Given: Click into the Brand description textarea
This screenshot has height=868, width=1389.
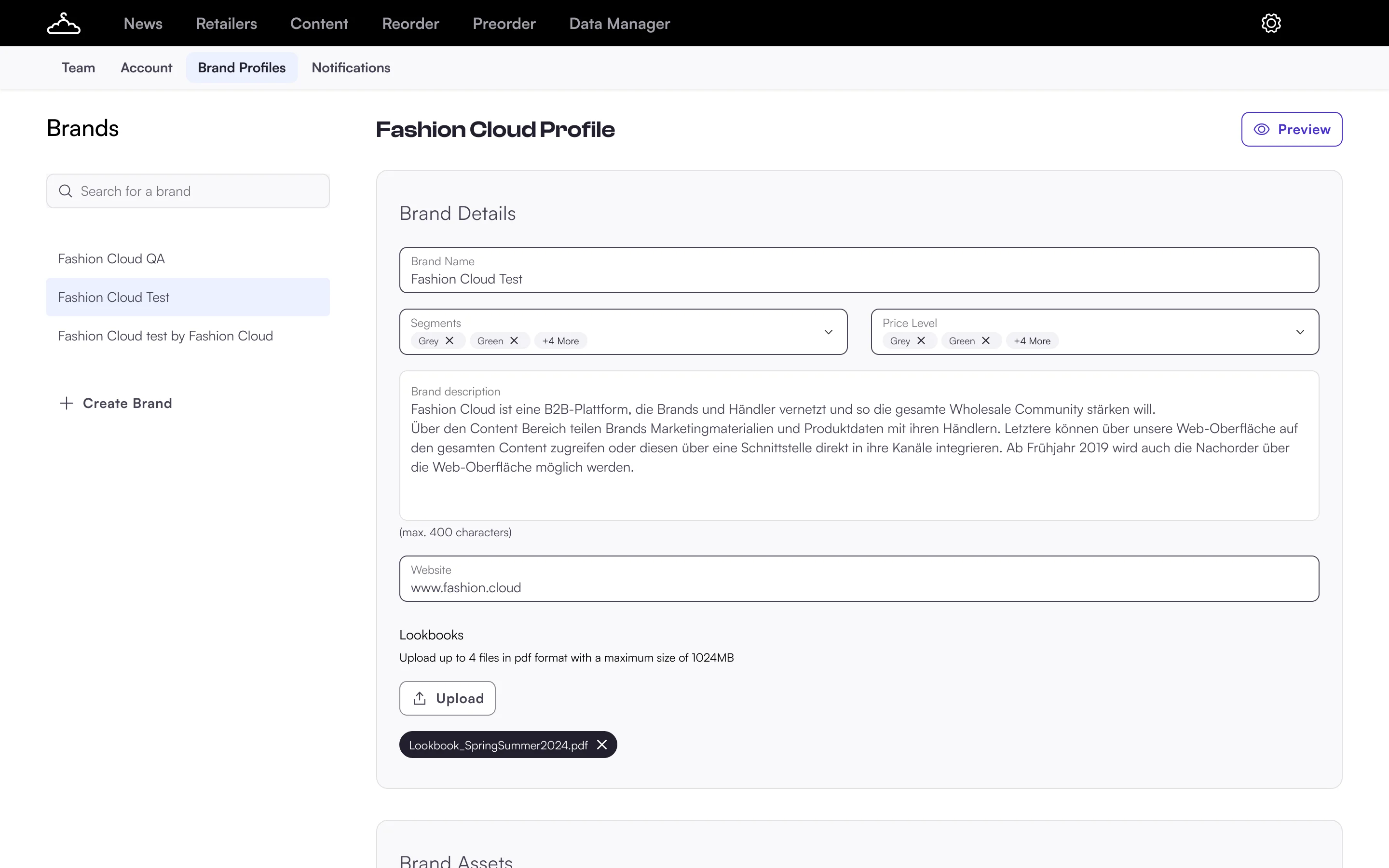Looking at the screenshot, I should point(858,446).
